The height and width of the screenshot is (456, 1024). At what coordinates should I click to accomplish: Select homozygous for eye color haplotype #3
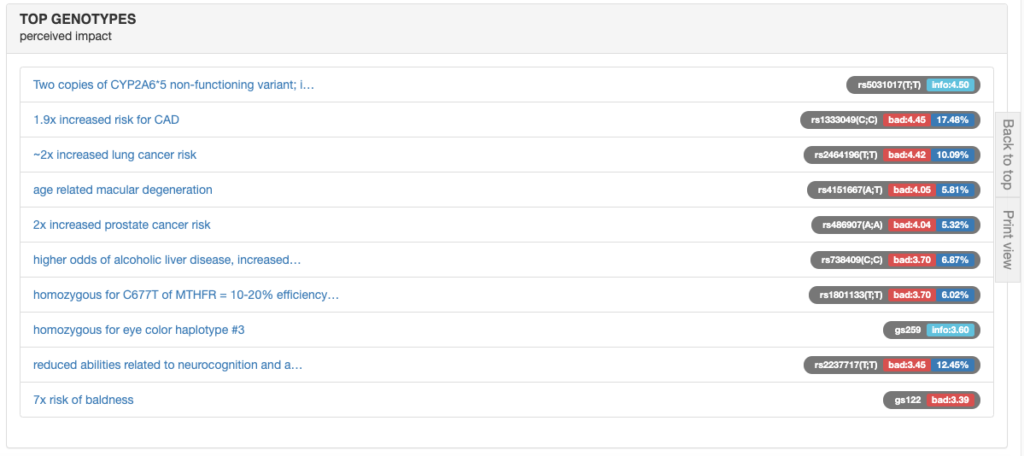(139, 330)
